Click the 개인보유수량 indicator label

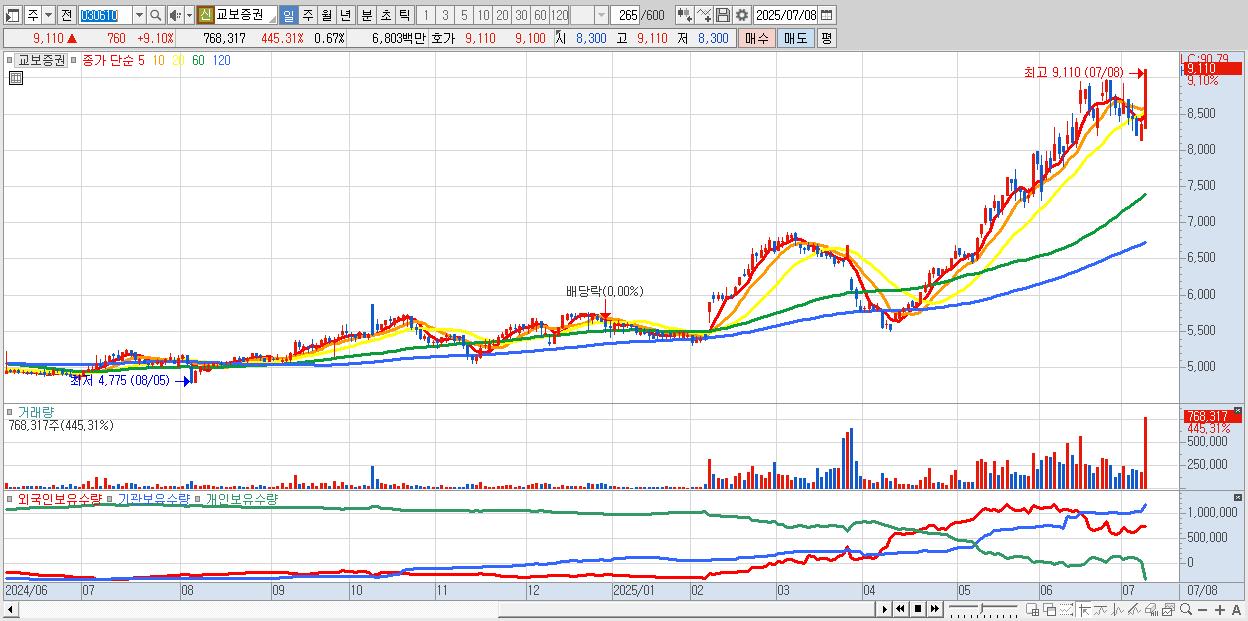pos(242,498)
